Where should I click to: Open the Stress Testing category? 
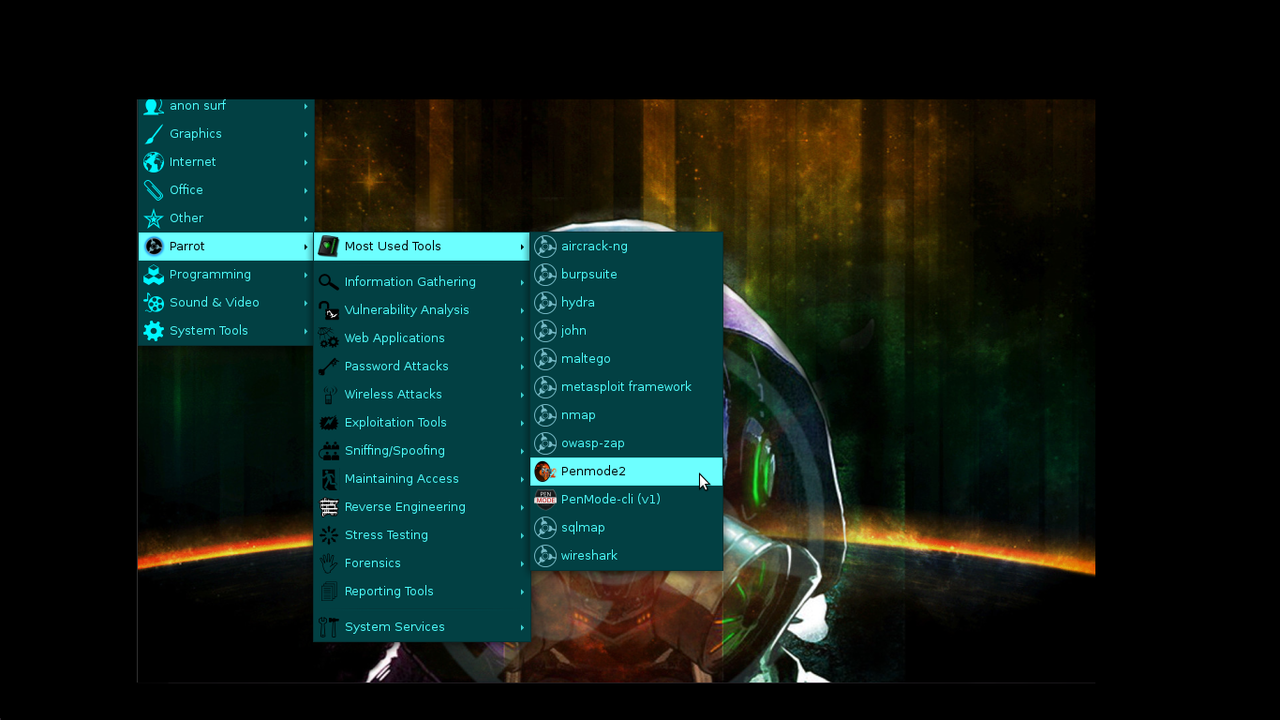pos(422,535)
